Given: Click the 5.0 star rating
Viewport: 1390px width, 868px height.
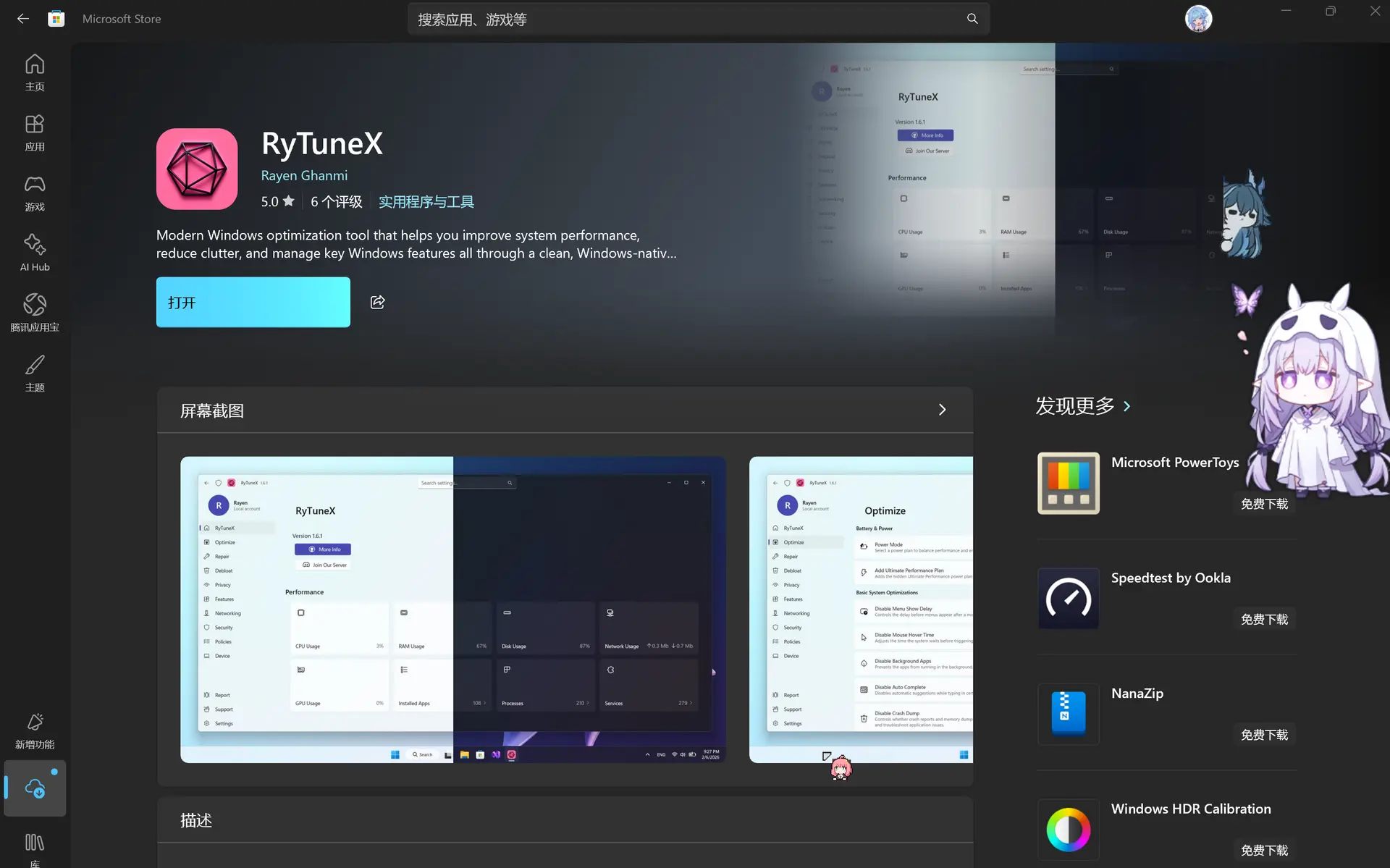Looking at the screenshot, I should pos(278,202).
